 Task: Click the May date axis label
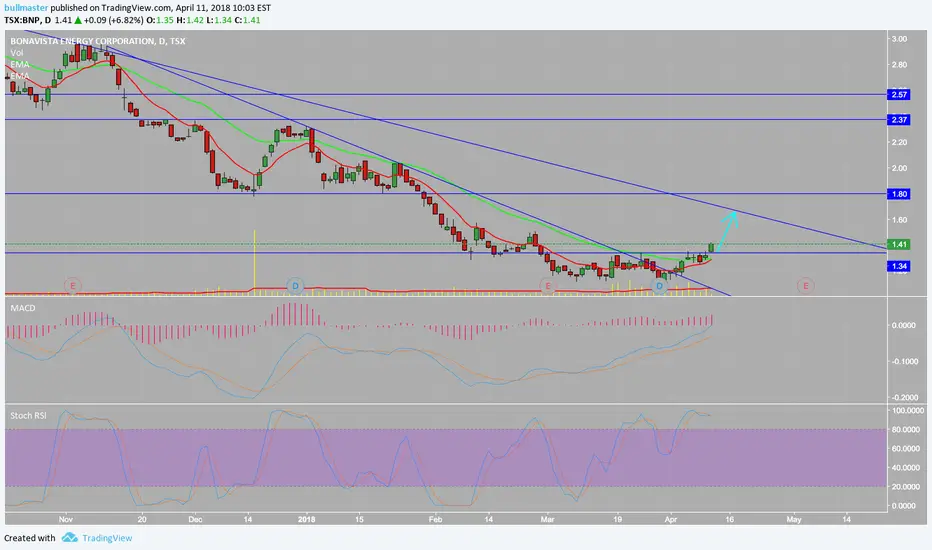pyautogui.click(x=794, y=519)
